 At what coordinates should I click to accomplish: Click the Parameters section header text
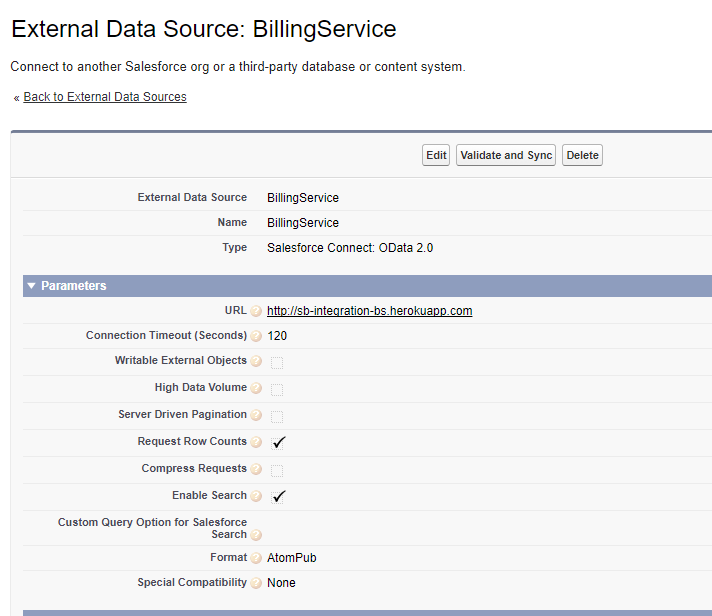(x=74, y=286)
